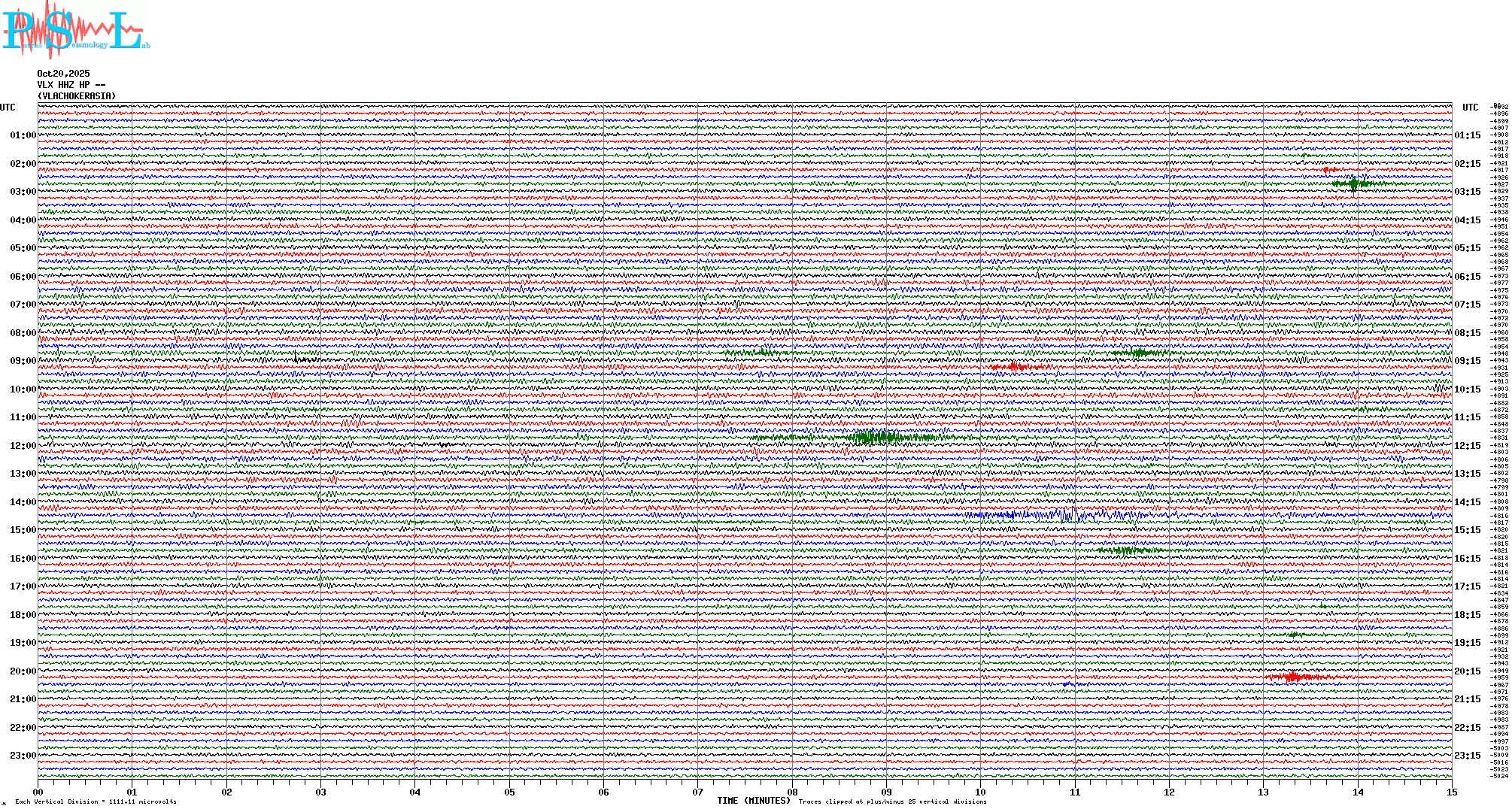Click the vertical division microvolts note

point(96,801)
